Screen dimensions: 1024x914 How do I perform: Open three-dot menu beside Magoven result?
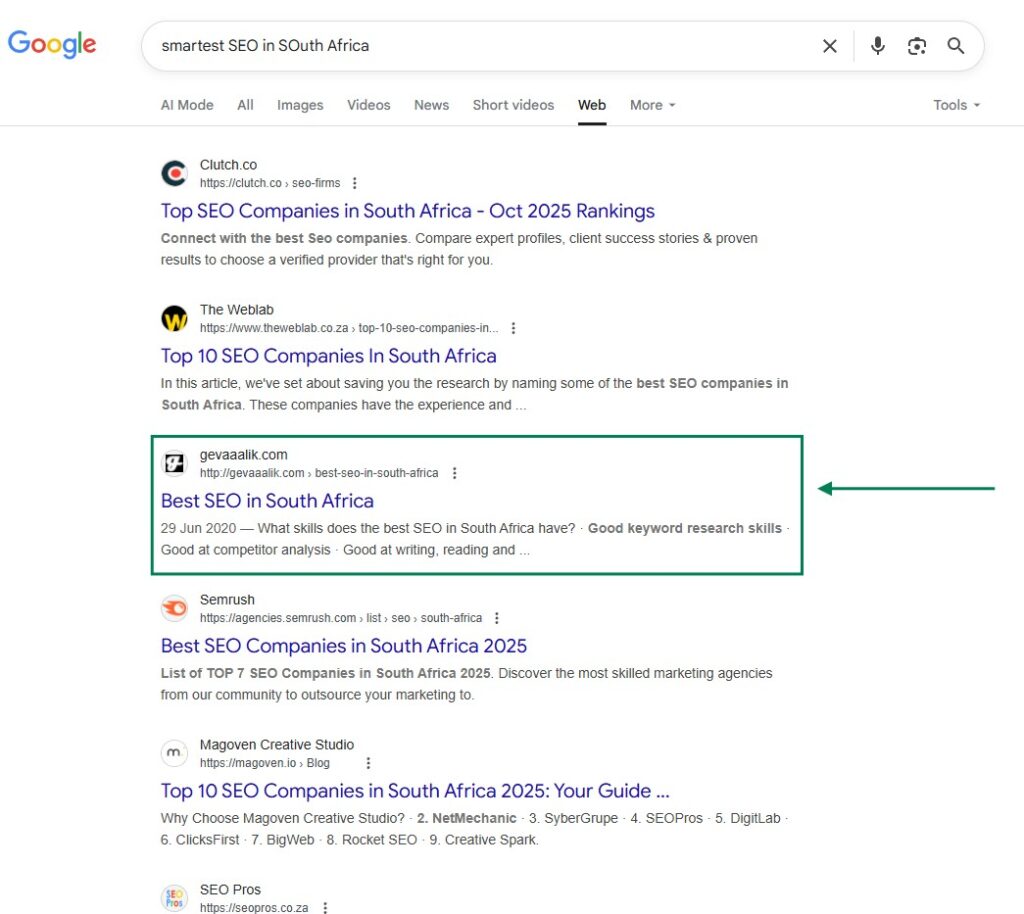click(x=367, y=763)
